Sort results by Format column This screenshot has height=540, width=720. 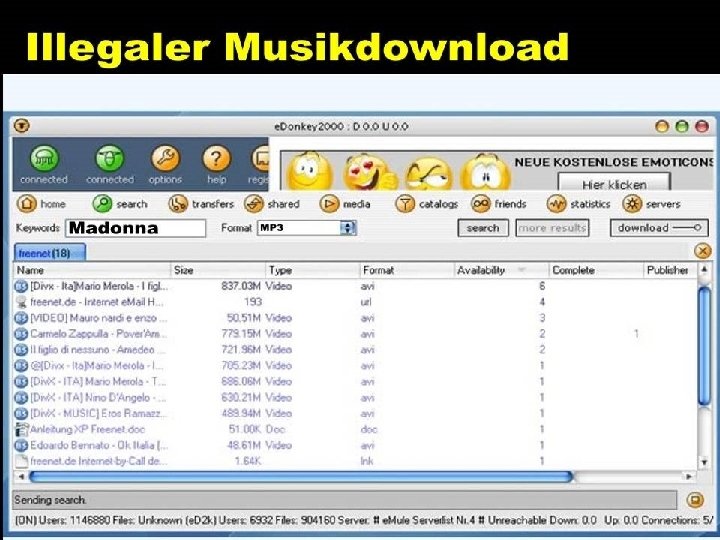(407, 270)
